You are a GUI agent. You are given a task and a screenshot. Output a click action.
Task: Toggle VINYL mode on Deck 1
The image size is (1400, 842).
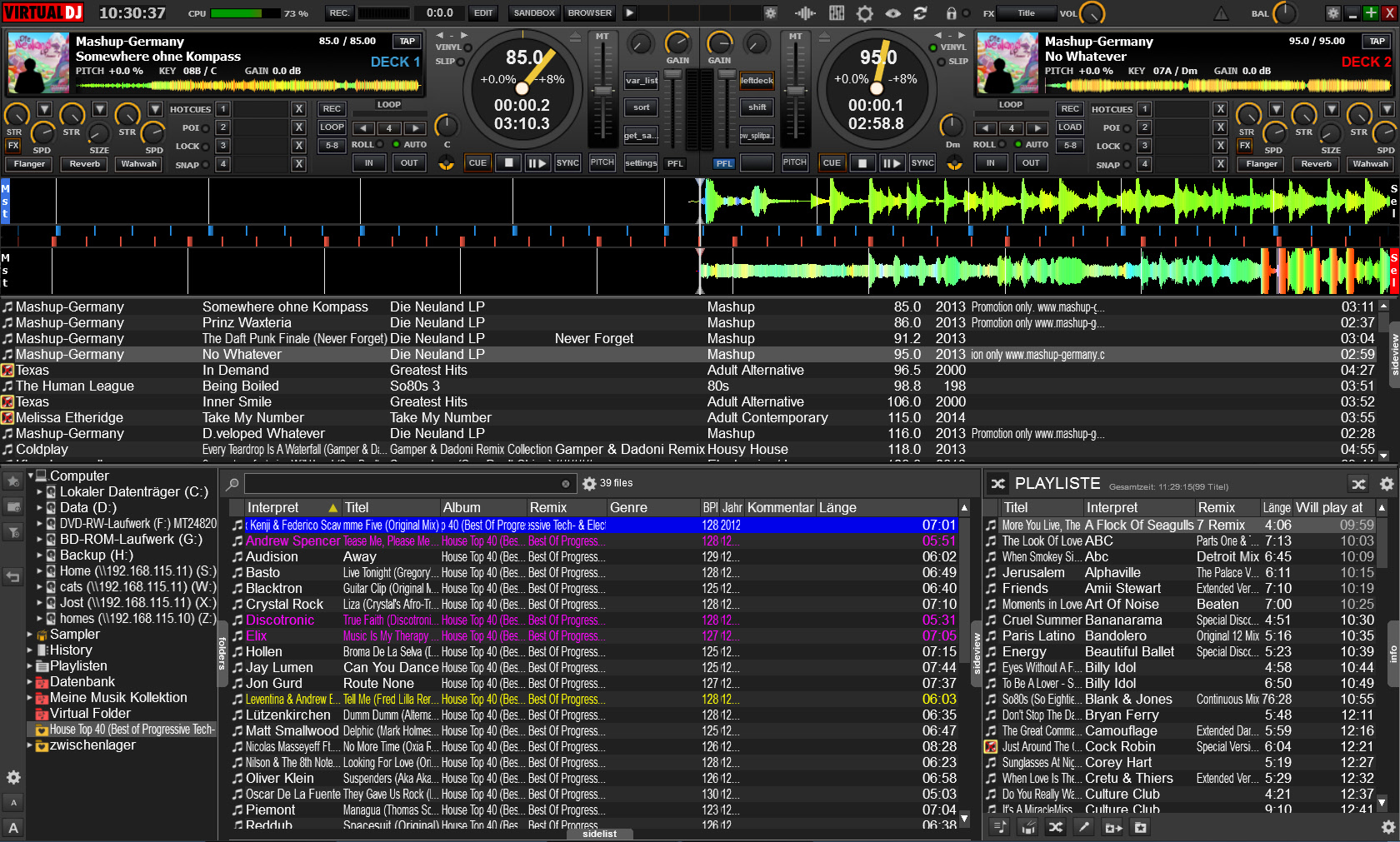tap(467, 47)
